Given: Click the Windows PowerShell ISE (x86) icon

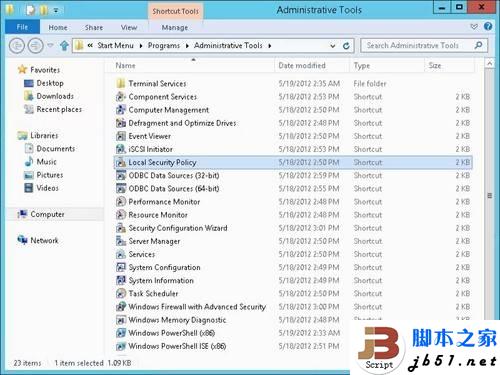Looking at the screenshot, I should pos(121,346).
